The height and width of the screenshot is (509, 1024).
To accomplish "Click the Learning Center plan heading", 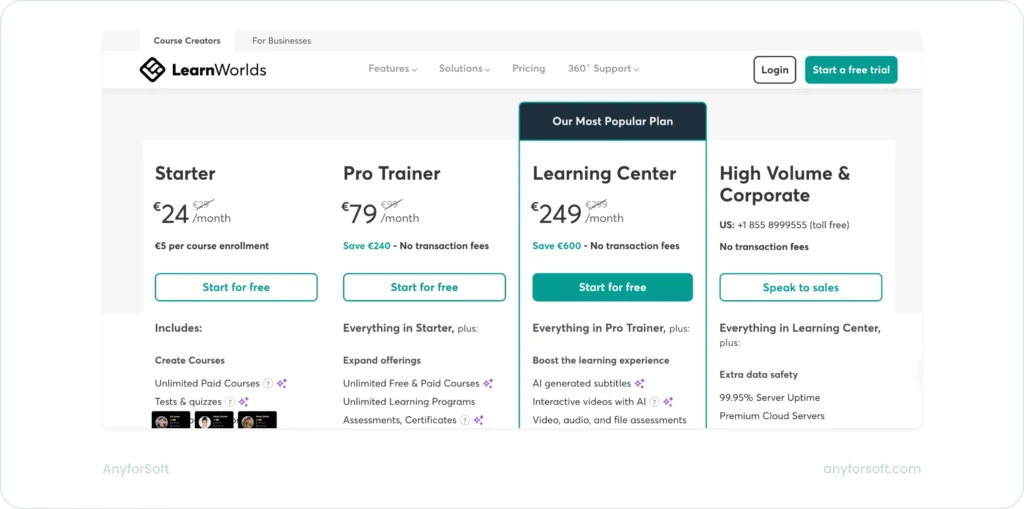I will [604, 173].
